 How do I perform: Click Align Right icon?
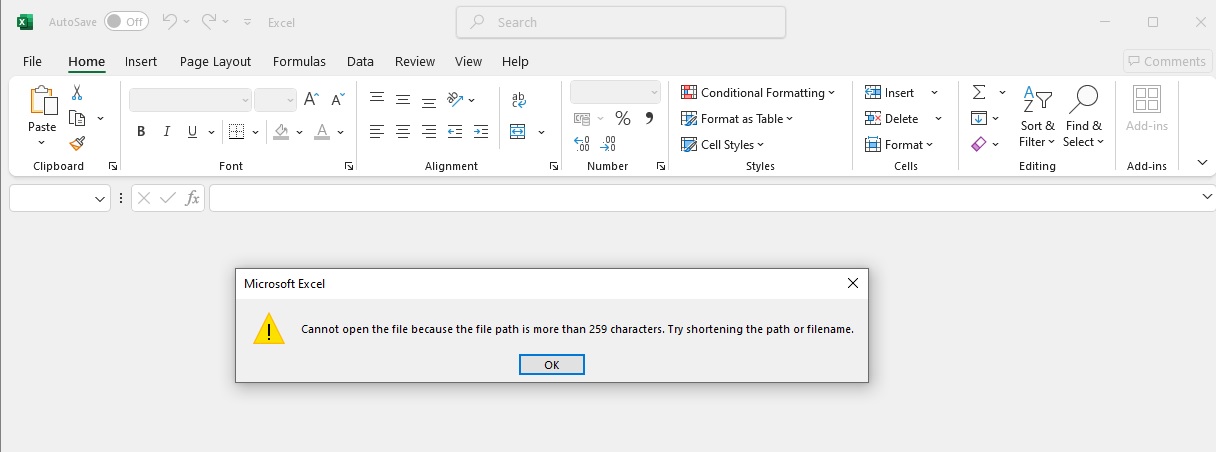[429, 131]
